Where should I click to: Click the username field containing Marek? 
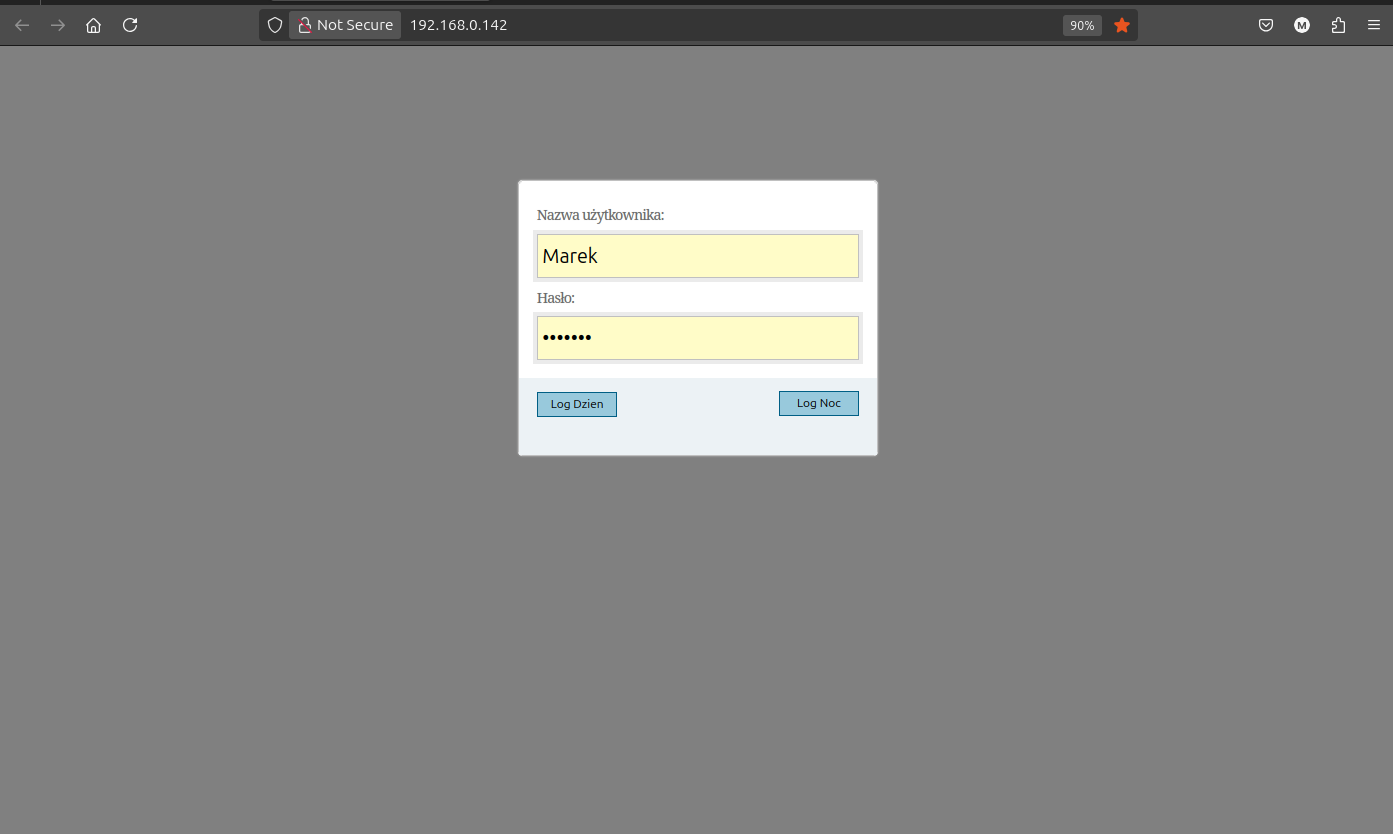(697, 256)
